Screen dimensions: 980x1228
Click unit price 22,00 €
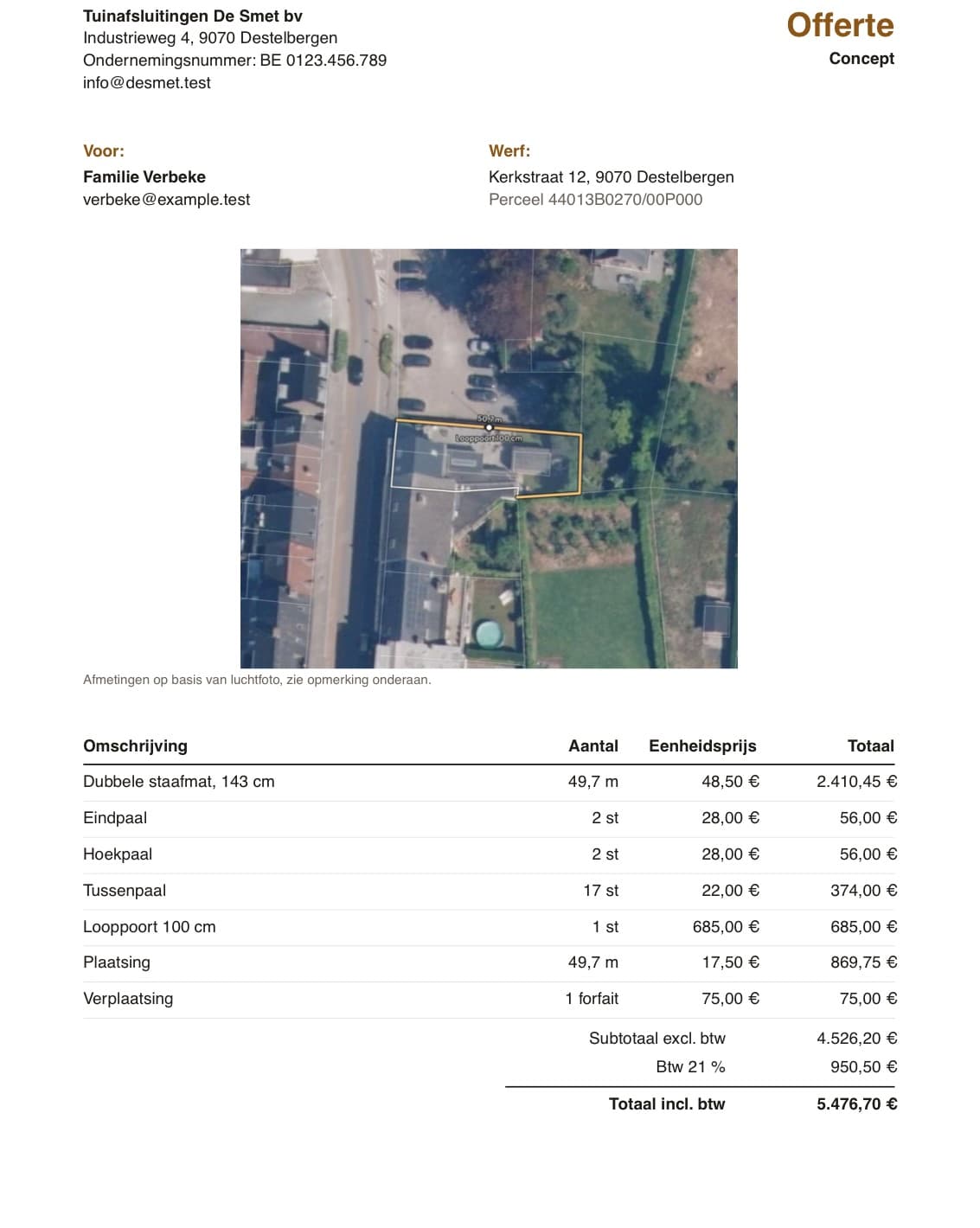730,891
